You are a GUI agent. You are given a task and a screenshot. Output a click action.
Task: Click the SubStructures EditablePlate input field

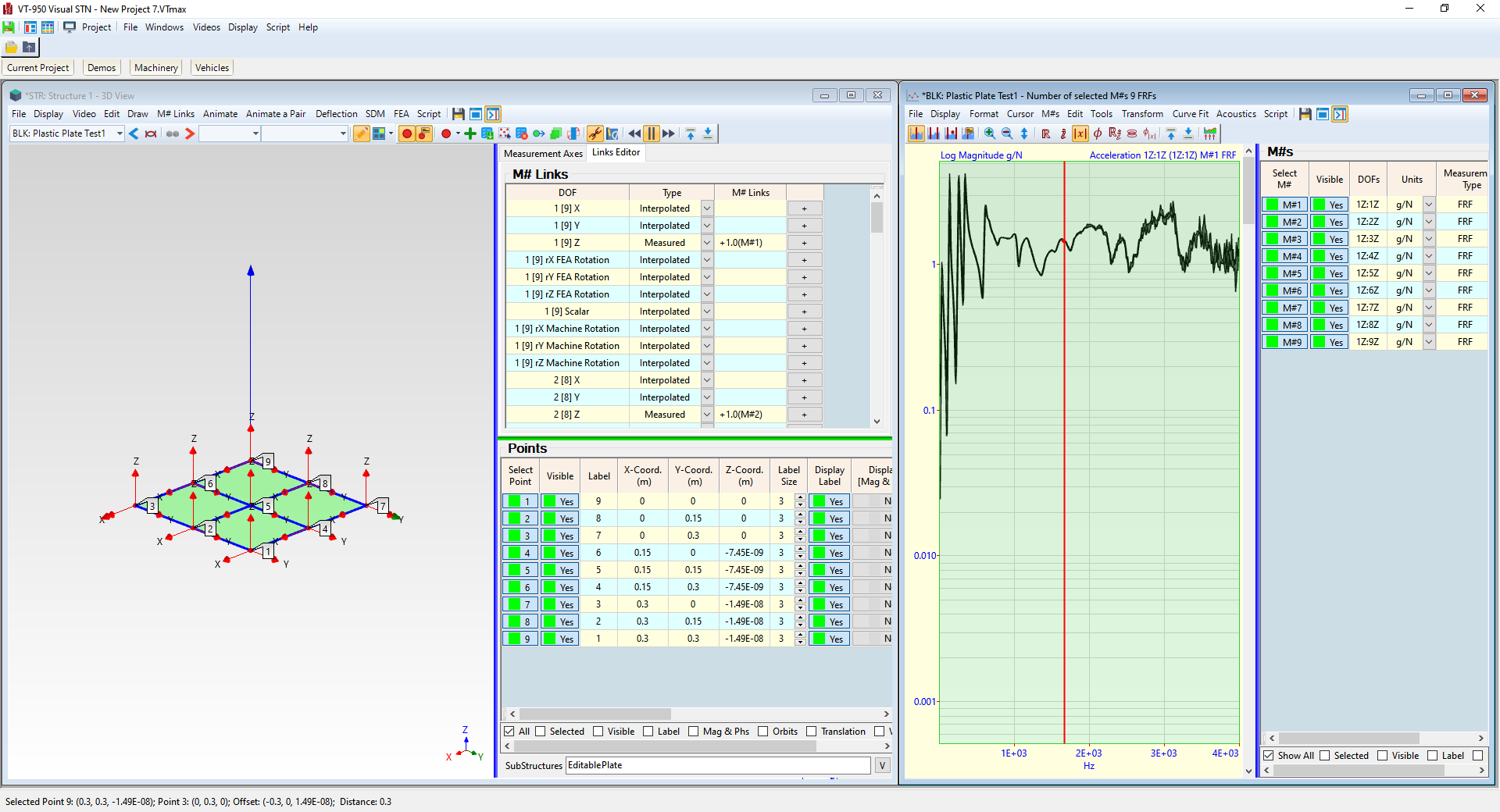(x=717, y=766)
